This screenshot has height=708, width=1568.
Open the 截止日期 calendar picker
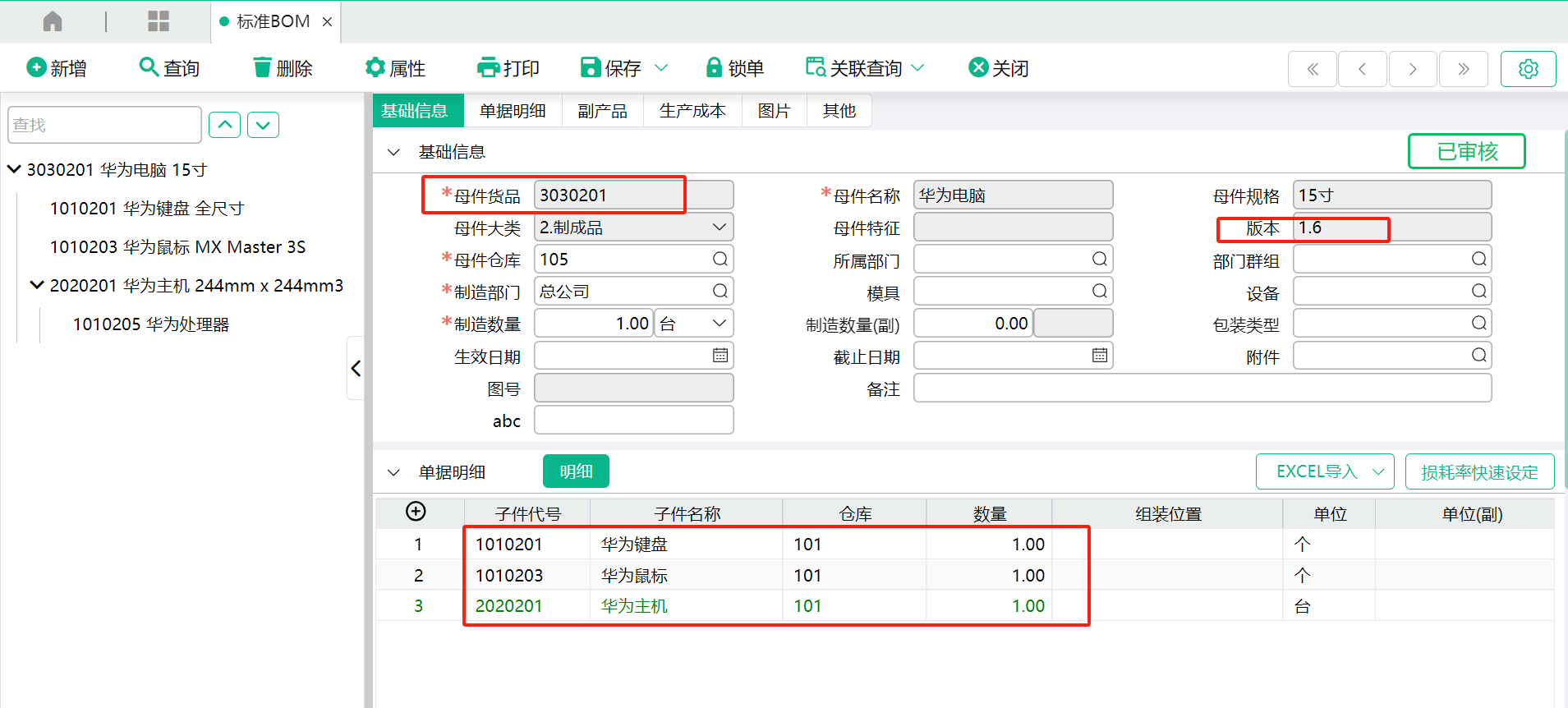1099,356
